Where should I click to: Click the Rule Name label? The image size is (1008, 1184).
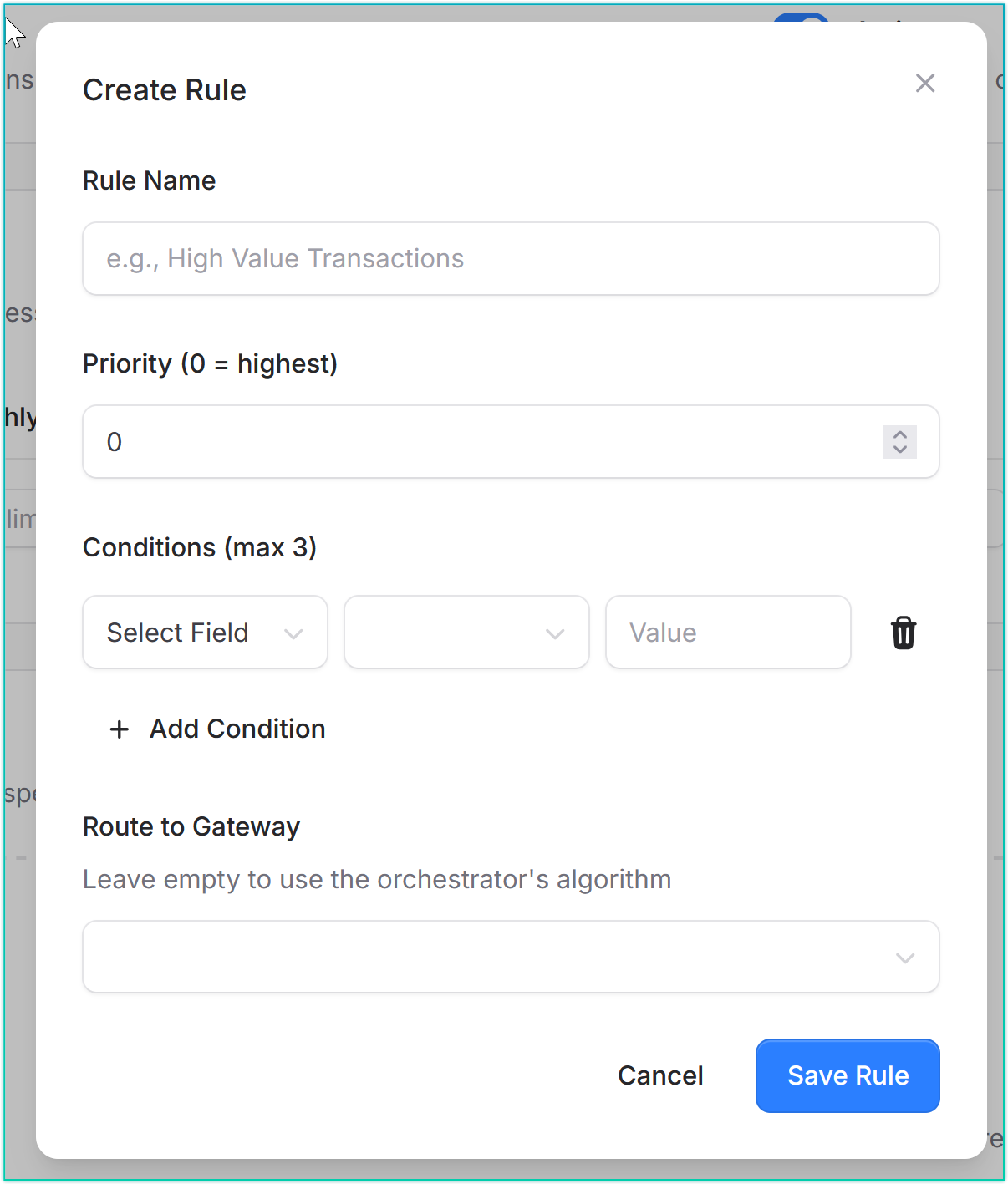(x=150, y=180)
